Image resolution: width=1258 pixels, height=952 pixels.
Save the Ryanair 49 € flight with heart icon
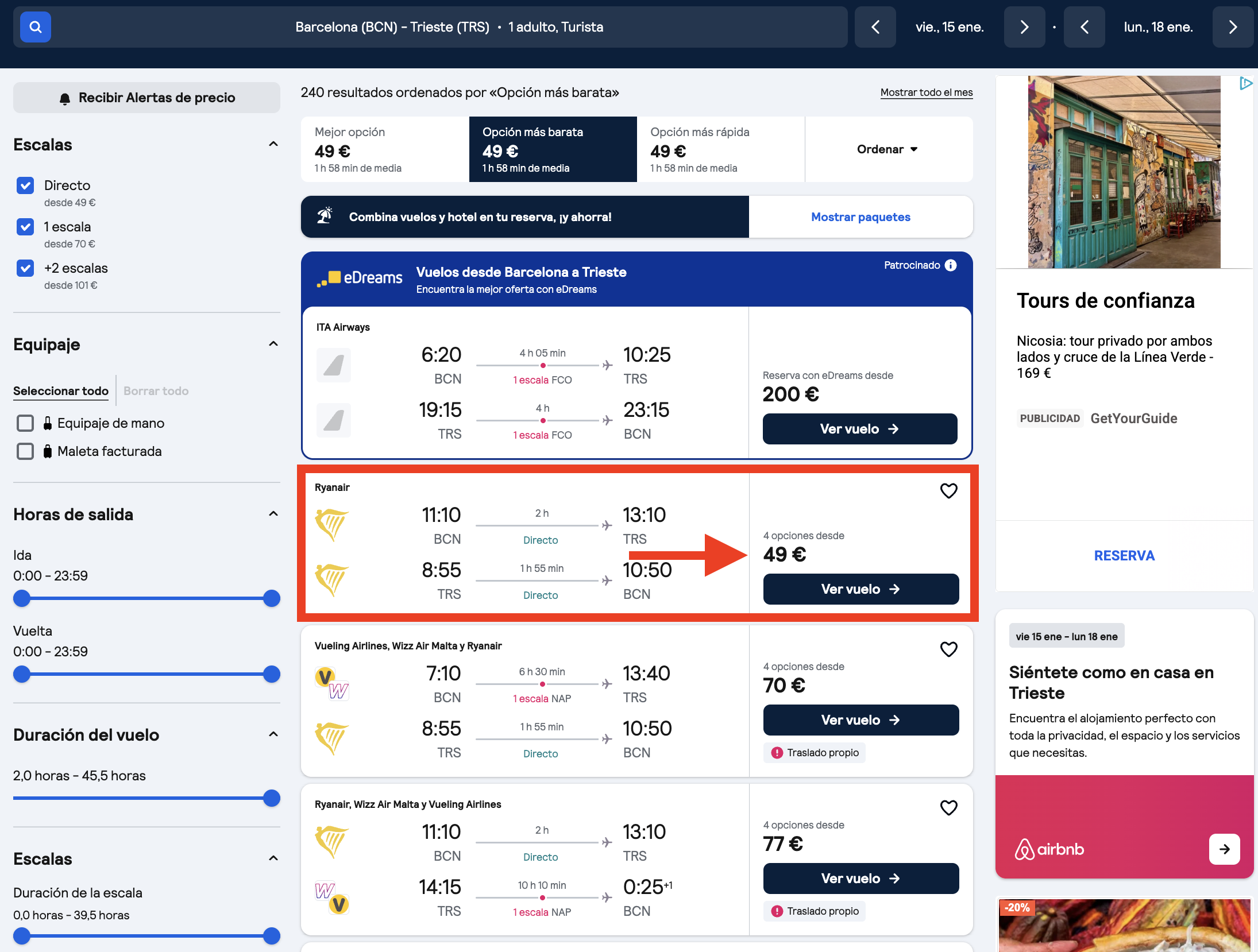pos(948,491)
